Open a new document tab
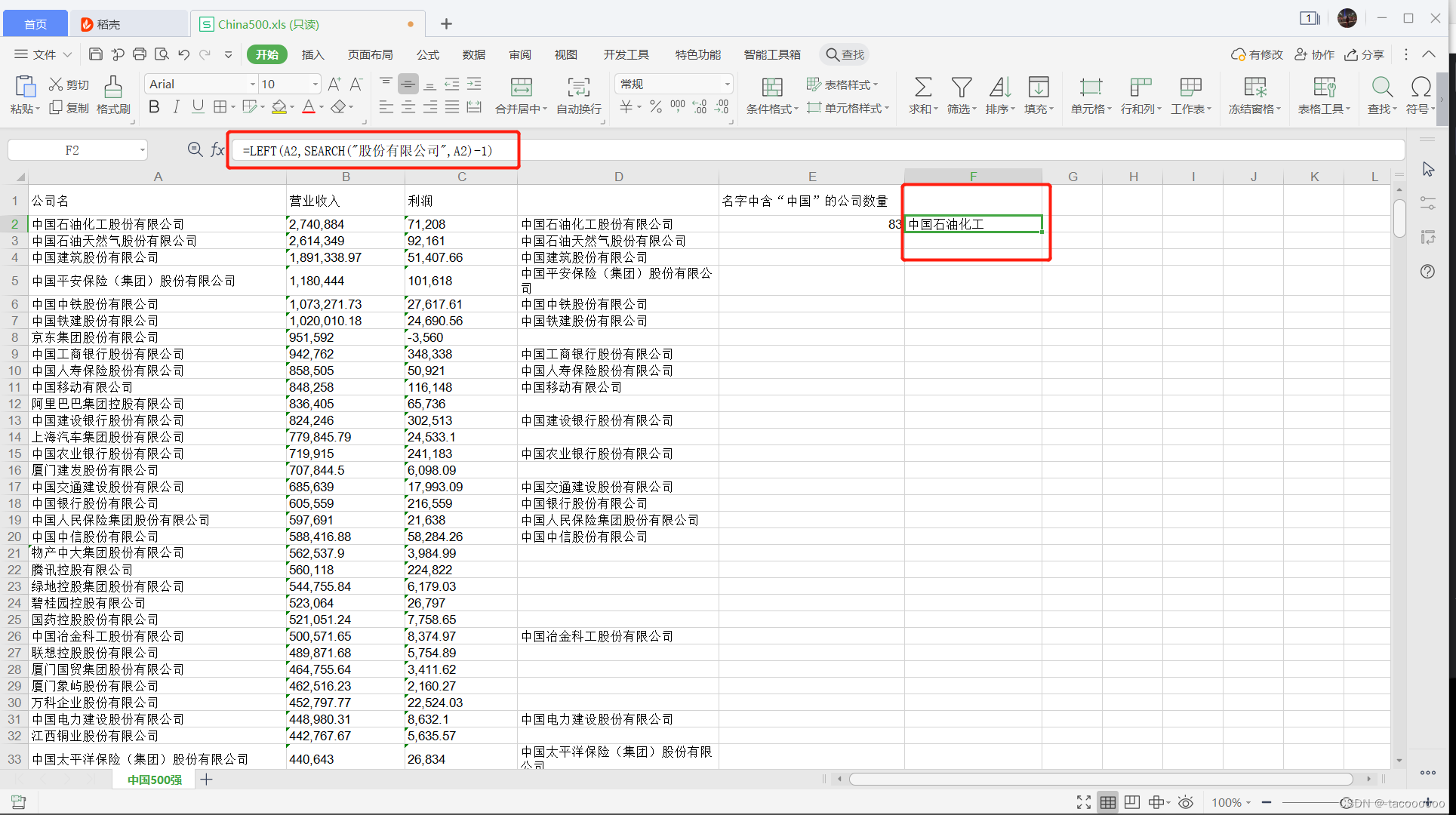Screen dimensions: 1456x815 coord(446,24)
